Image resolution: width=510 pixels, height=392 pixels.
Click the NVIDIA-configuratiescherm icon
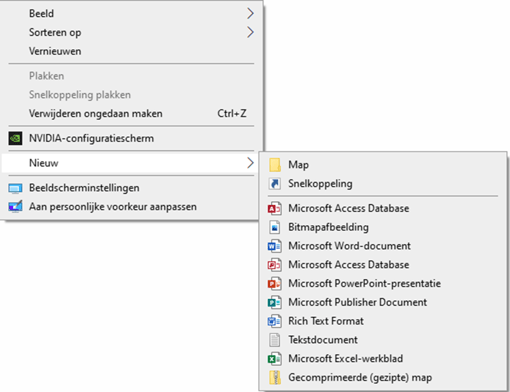[x=15, y=138]
